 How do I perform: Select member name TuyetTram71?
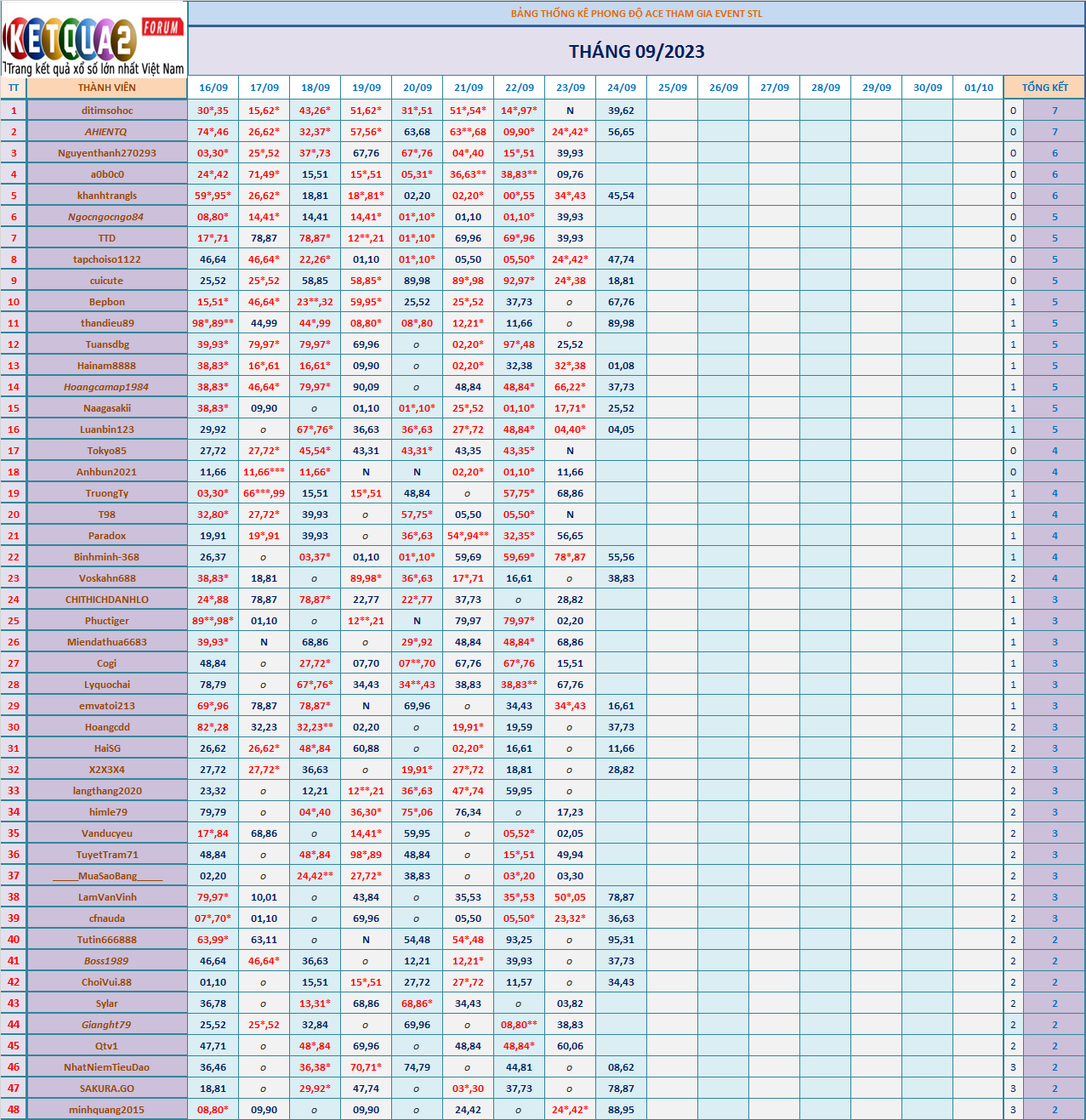(107, 855)
